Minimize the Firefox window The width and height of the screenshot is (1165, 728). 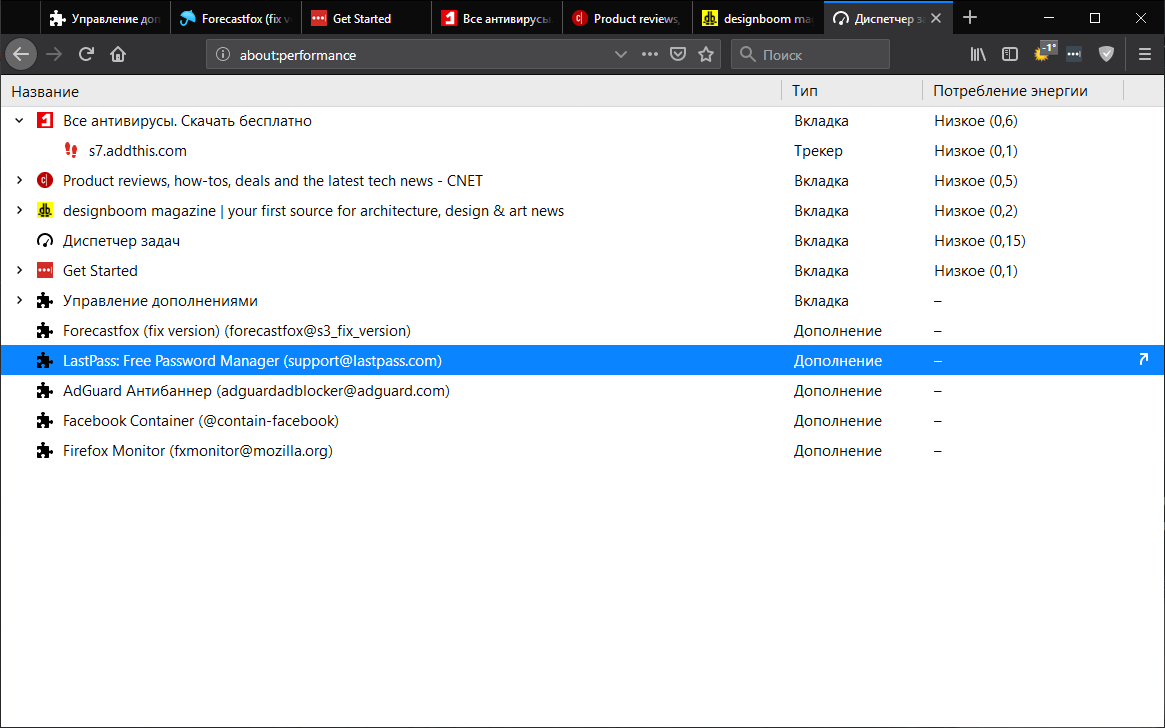(1048, 18)
